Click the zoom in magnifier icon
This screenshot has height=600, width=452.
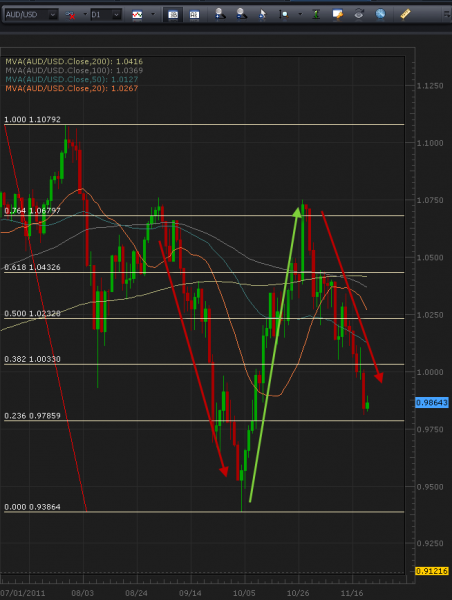[x=220, y=15]
